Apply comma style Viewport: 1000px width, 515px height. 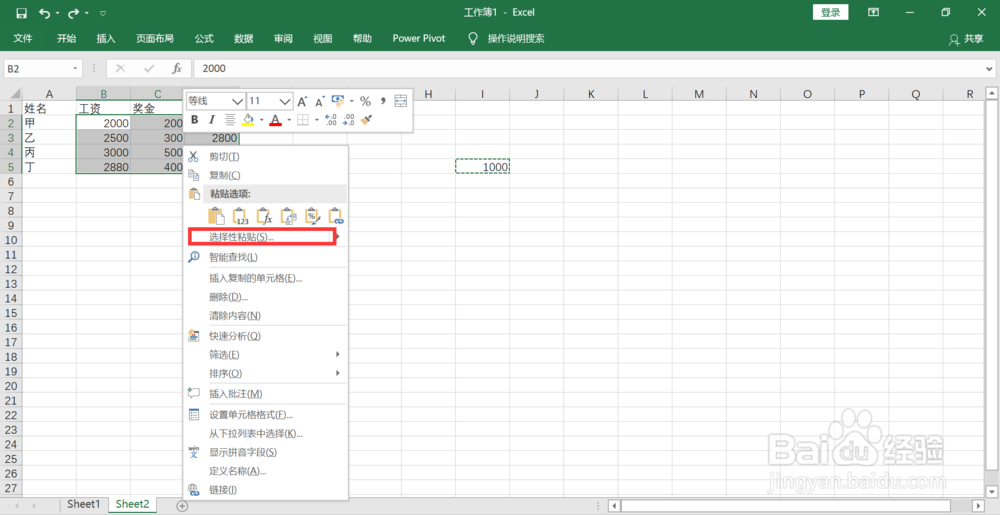(383, 101)
